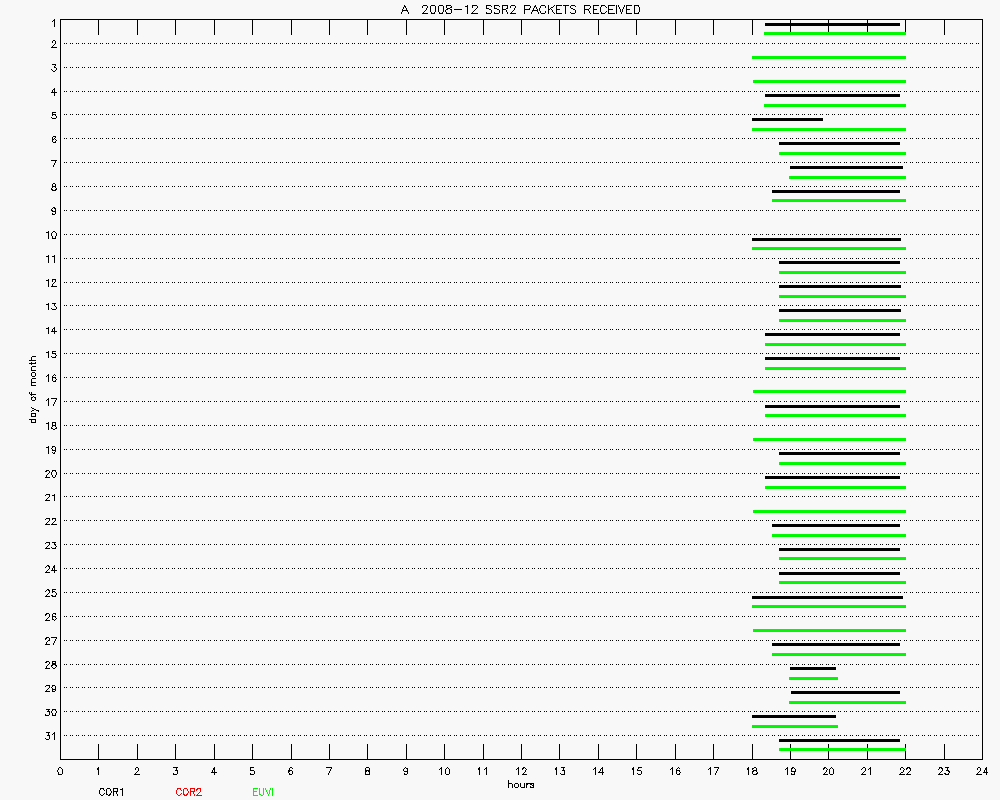Click the y-axis tick label 16
This screenshot has height=800, width=1000.
coord(48,378)
